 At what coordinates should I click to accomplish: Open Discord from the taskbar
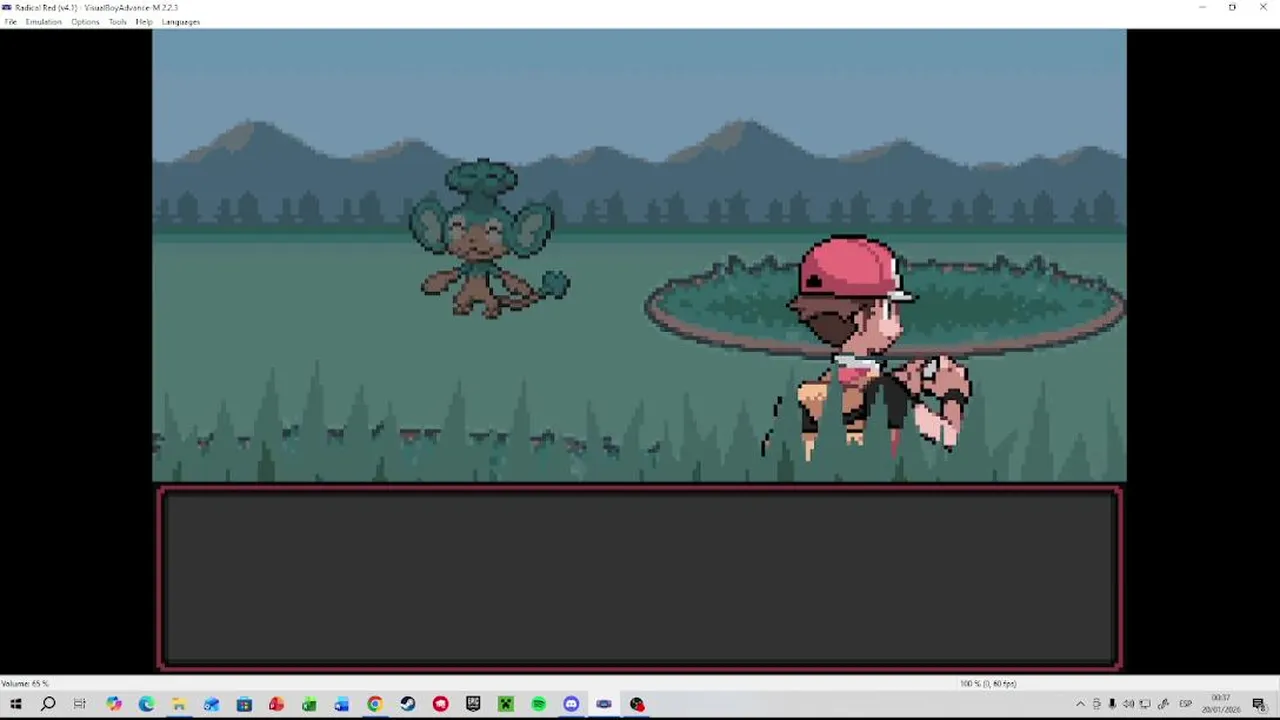[x=571, y=704]
